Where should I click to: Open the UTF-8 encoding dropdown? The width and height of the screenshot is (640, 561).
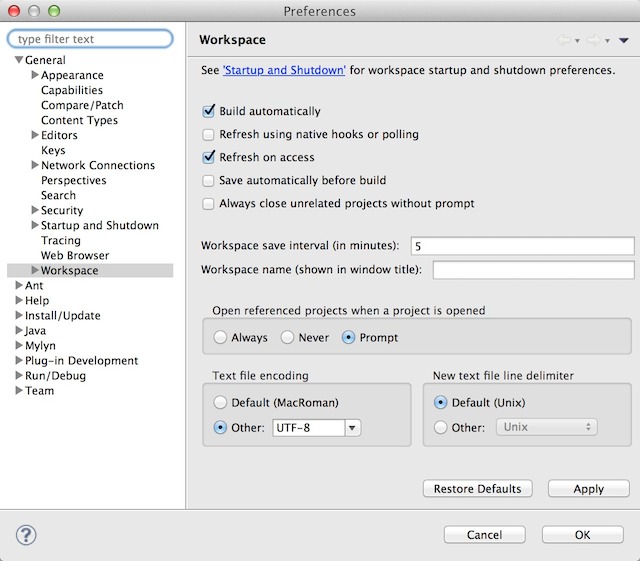352,428
